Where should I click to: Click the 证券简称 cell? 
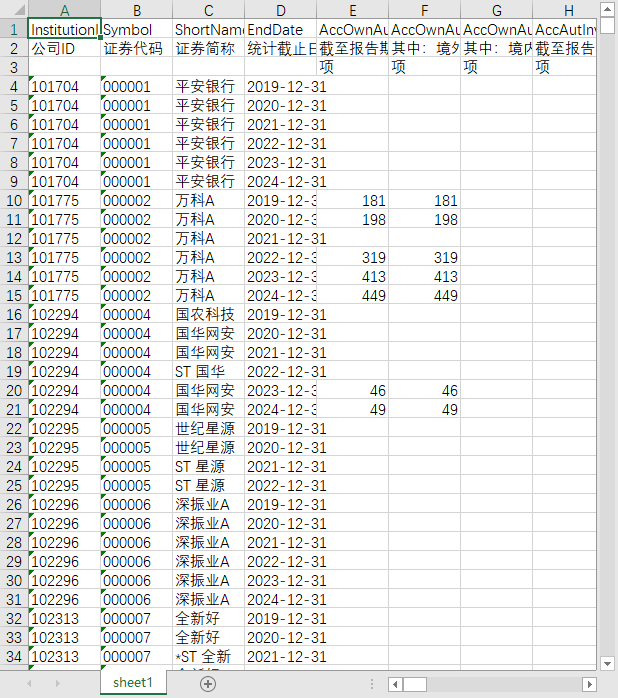pyautogui.click(x=209, y=48)
